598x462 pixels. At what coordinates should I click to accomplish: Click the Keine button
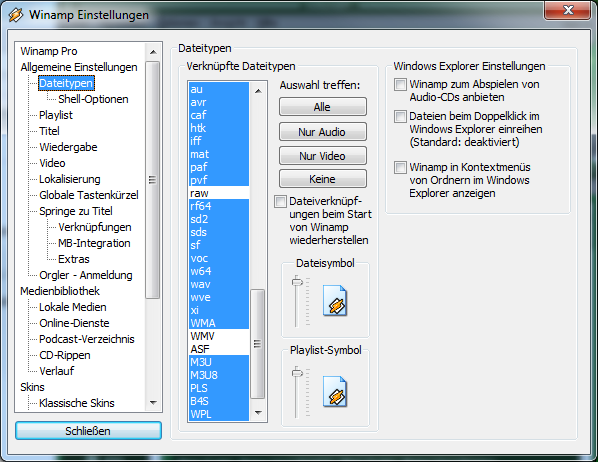[323, 179]
